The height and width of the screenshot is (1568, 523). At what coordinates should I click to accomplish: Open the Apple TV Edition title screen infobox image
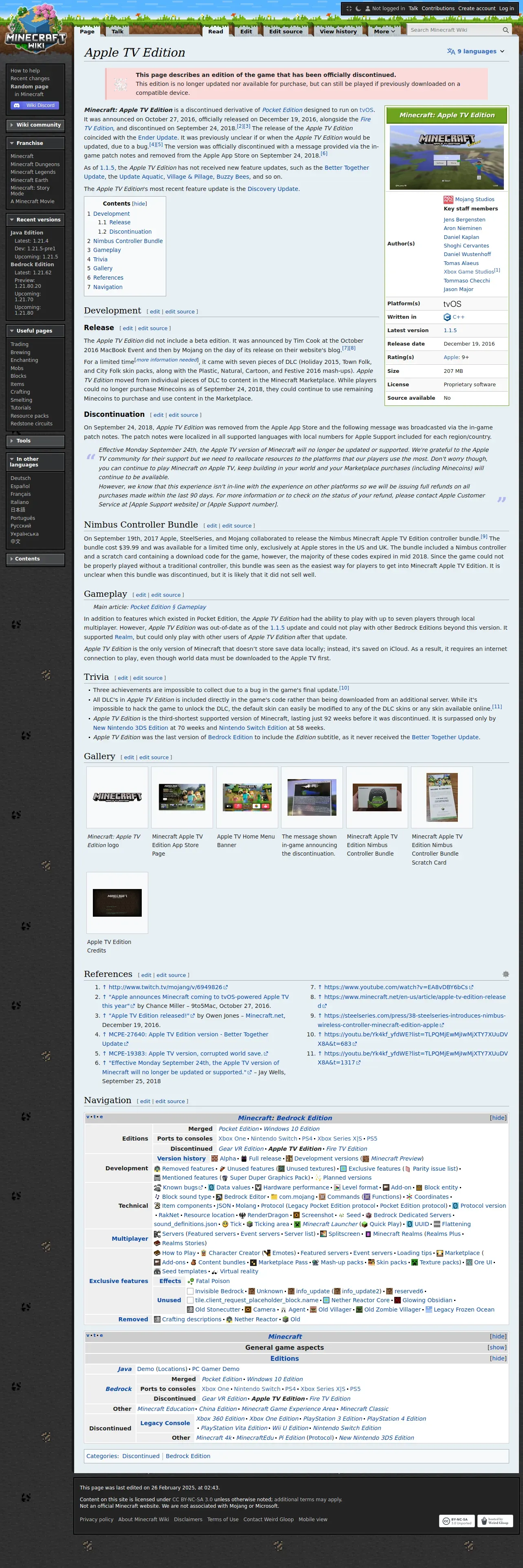click(447, 158)
